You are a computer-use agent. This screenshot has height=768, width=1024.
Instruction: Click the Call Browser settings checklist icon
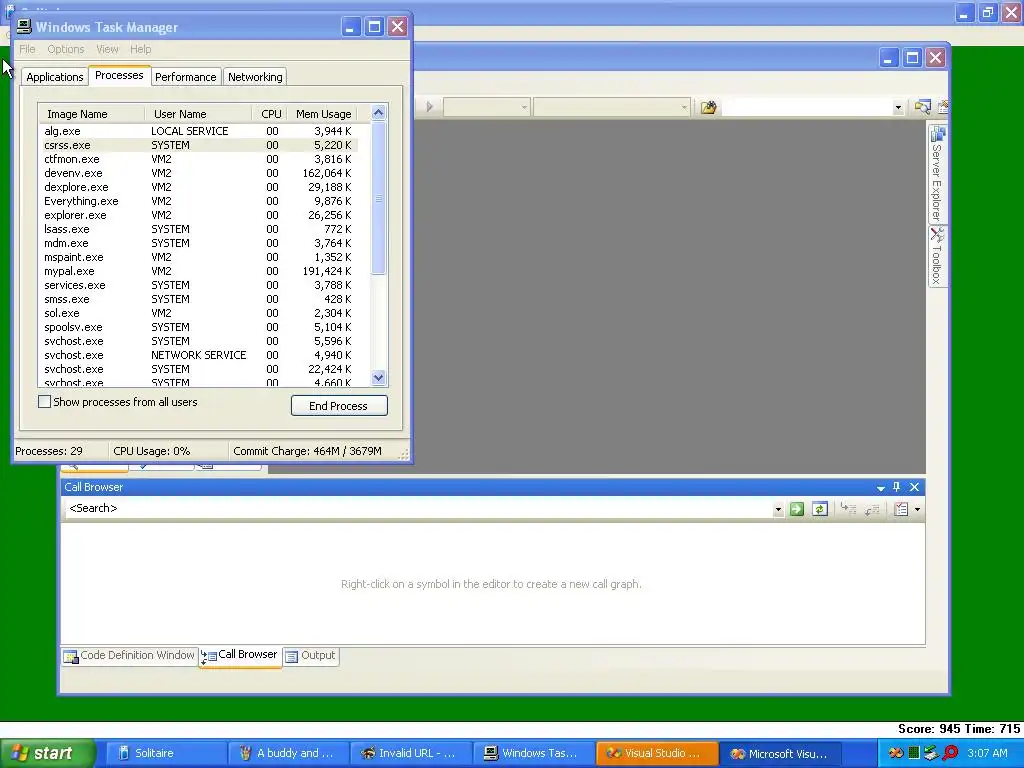pyautogui.click(x=901, y=509)
